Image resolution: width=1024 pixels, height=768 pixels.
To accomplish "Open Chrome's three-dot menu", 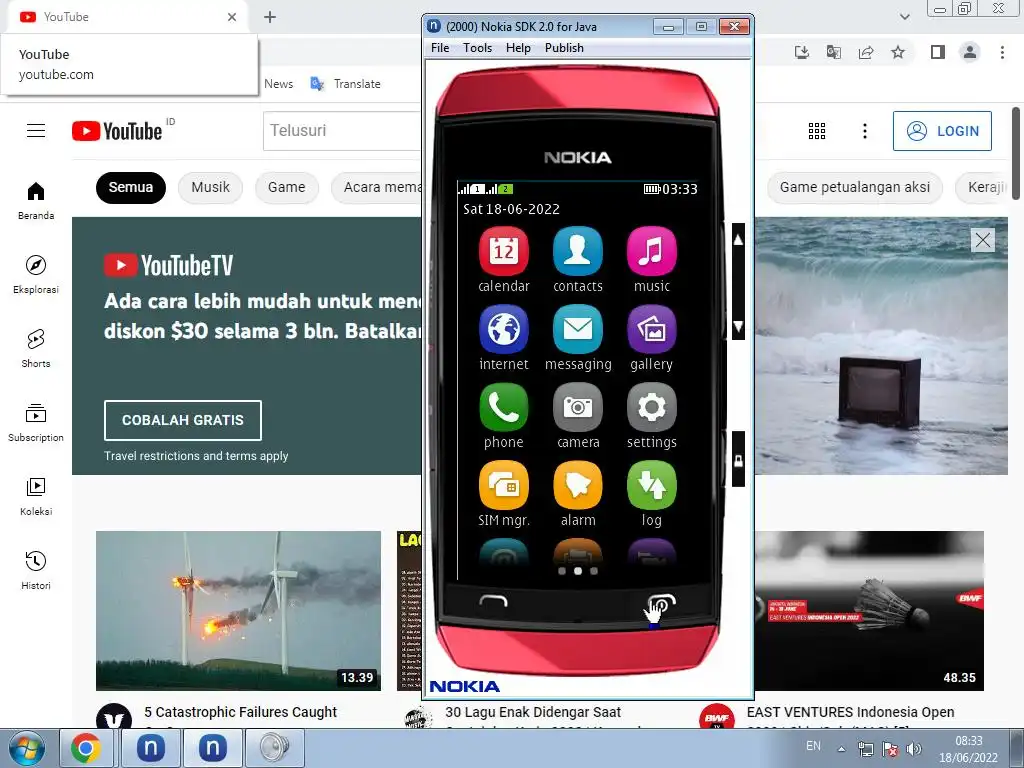I will [x=1002, y=52].
